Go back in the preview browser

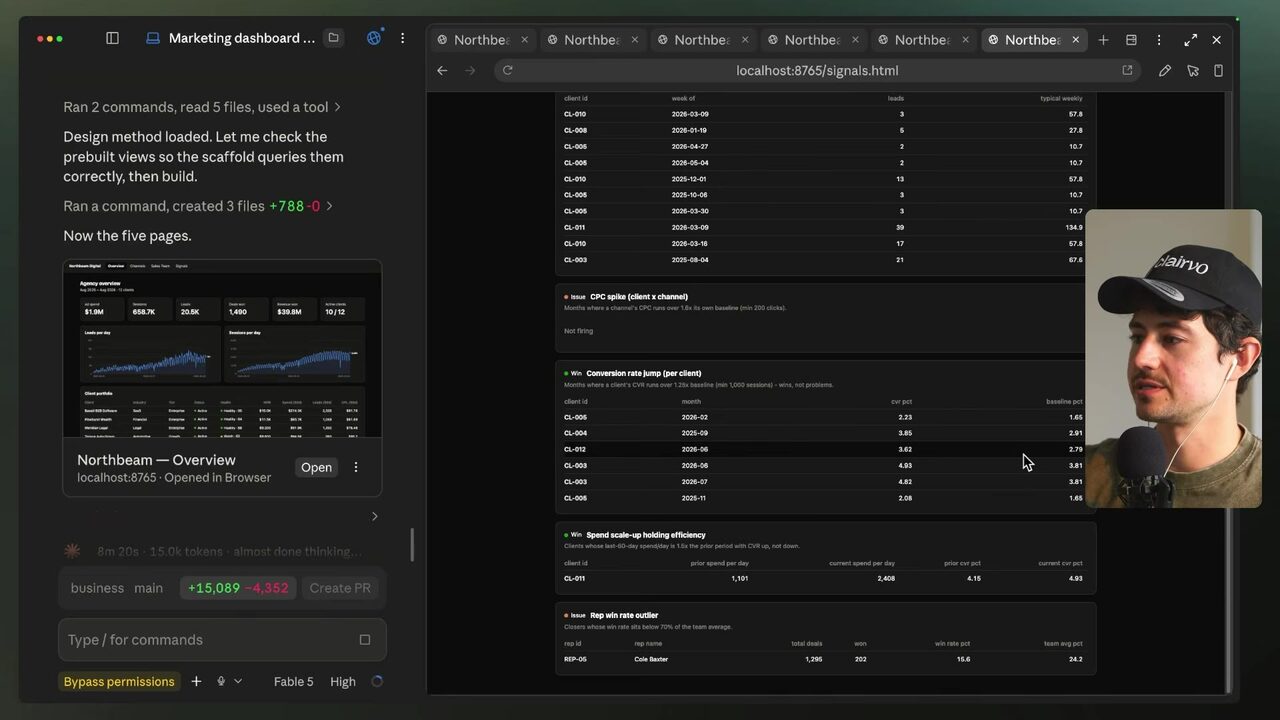point(442,70)
